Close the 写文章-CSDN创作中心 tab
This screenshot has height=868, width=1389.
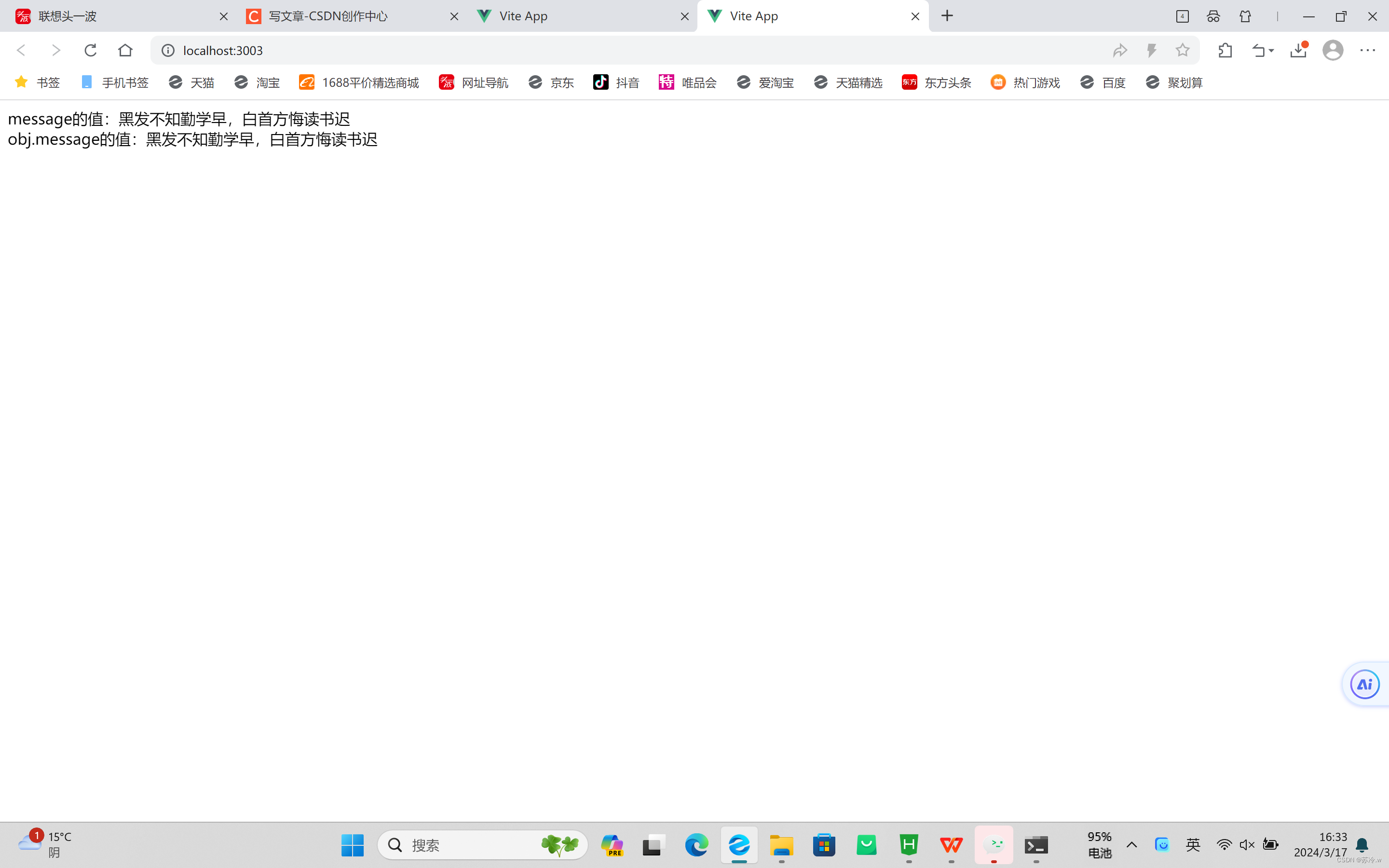(x=454, y=17)
